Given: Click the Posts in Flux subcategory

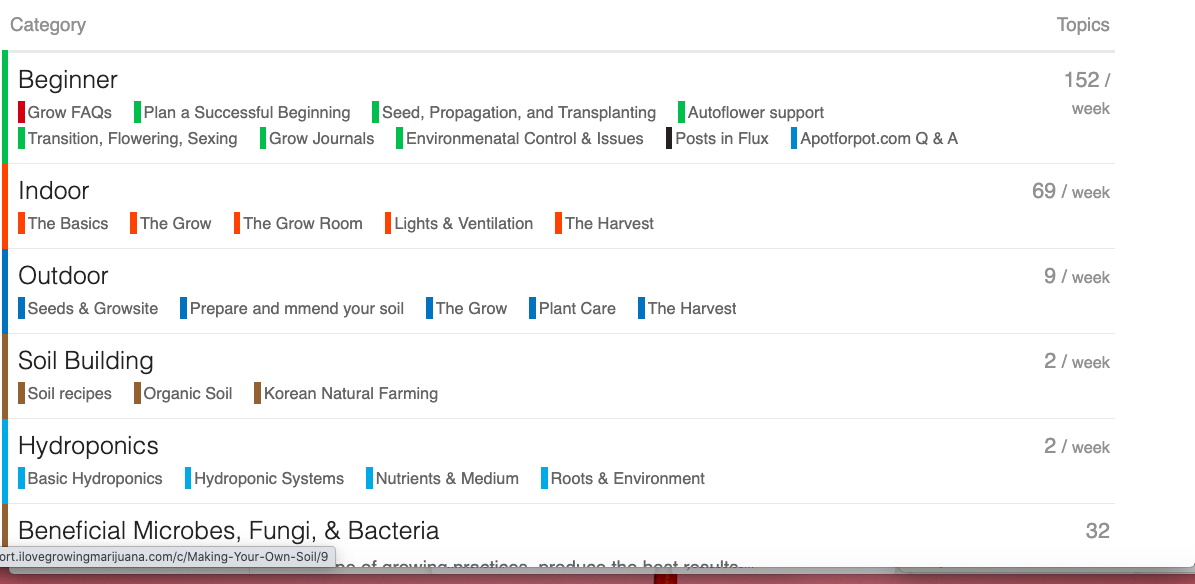Looking at the screenshot, I should pos(721,139).
